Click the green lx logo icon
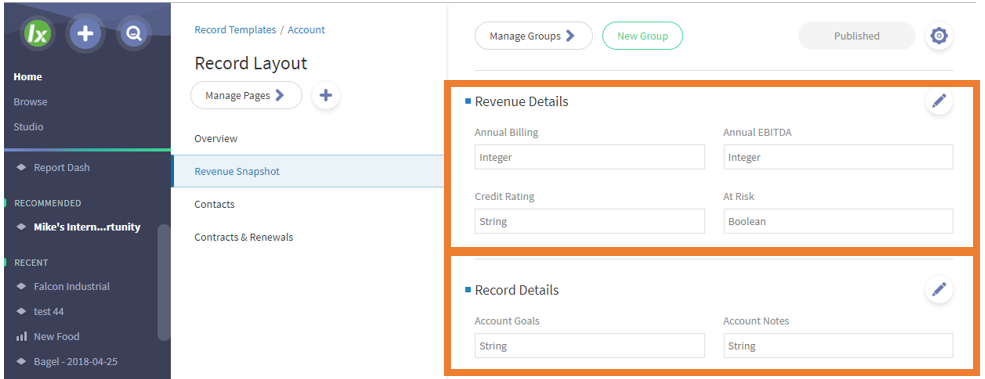Viewport: 985px width, 379px height. tap(39, 33)
